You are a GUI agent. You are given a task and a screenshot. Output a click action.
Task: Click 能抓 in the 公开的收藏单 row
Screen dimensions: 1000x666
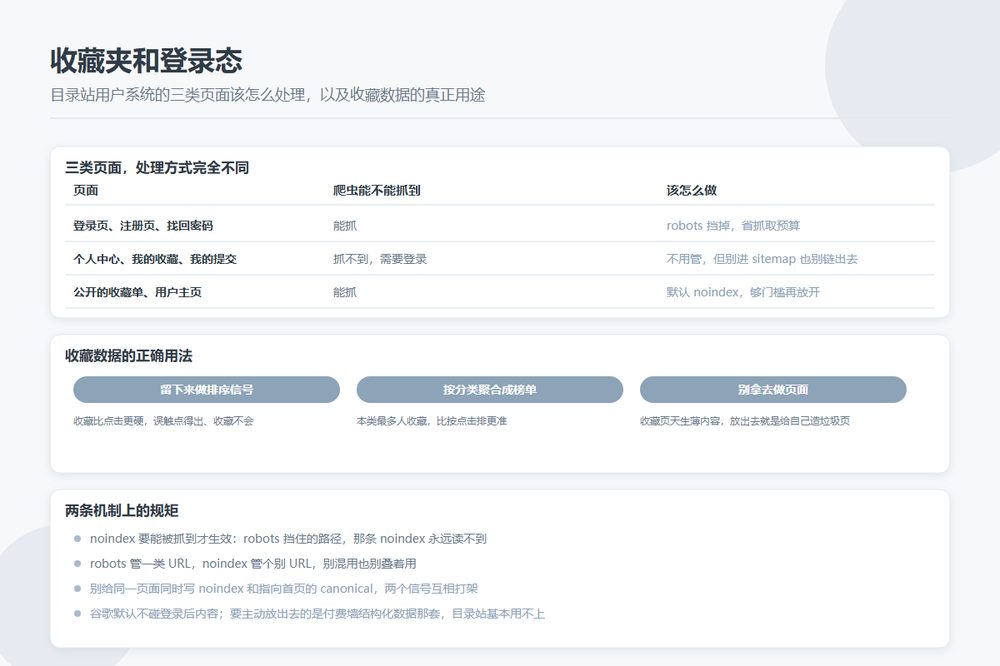tap(344, 292)
